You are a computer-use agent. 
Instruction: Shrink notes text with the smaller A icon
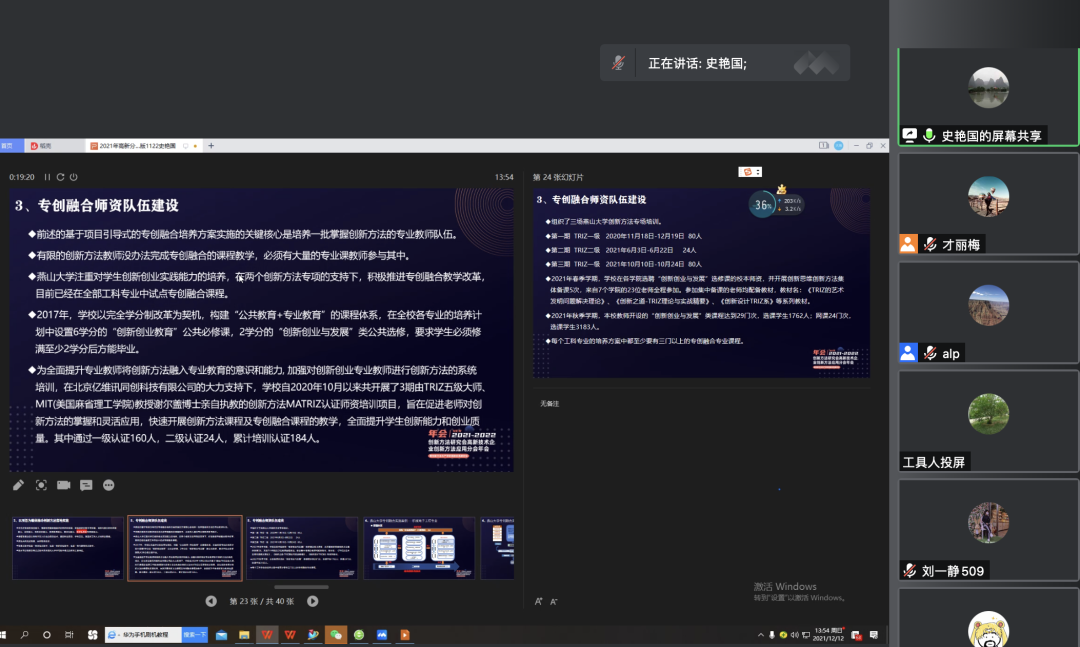click(553, 601)
